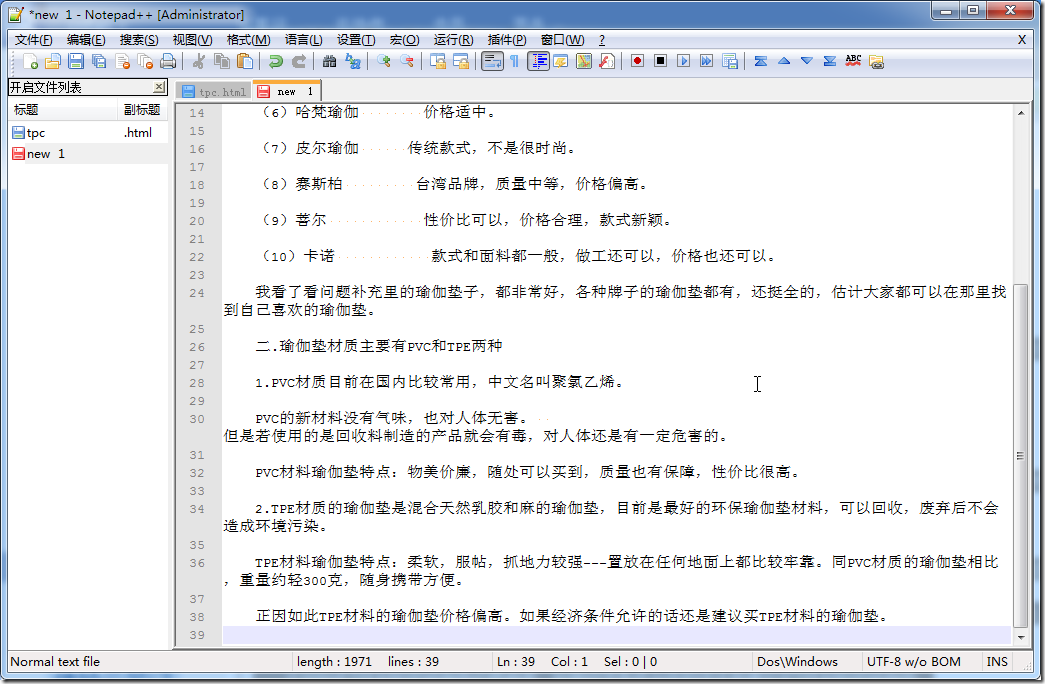The height and width of the screenshot is (684, 1045).
Task: Open the Replace dialog icon
Action: tap(353, 61)
